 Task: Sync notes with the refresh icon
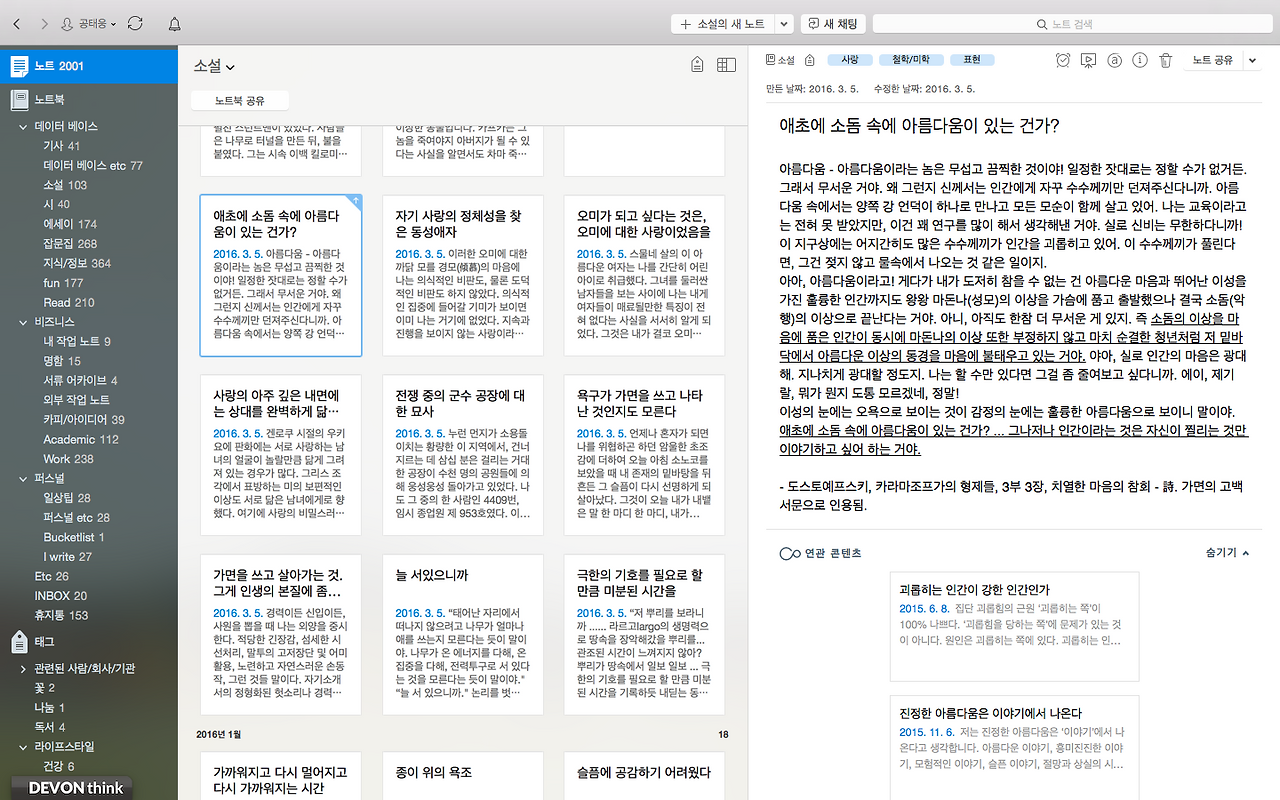pos(135,23)
